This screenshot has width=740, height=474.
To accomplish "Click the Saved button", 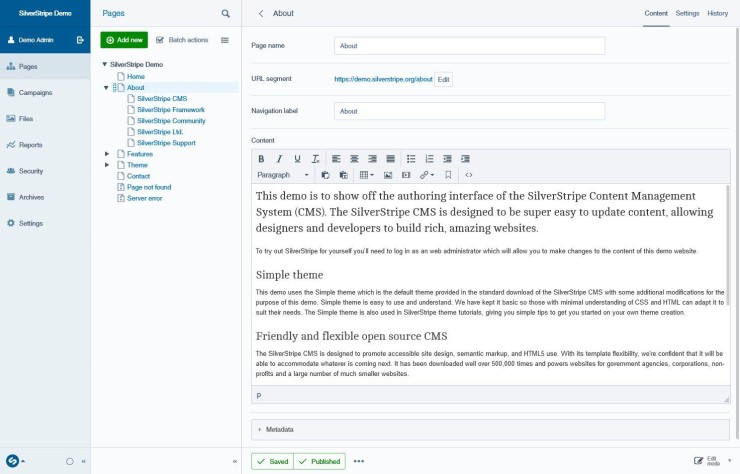I will click(x=272, y=461).
